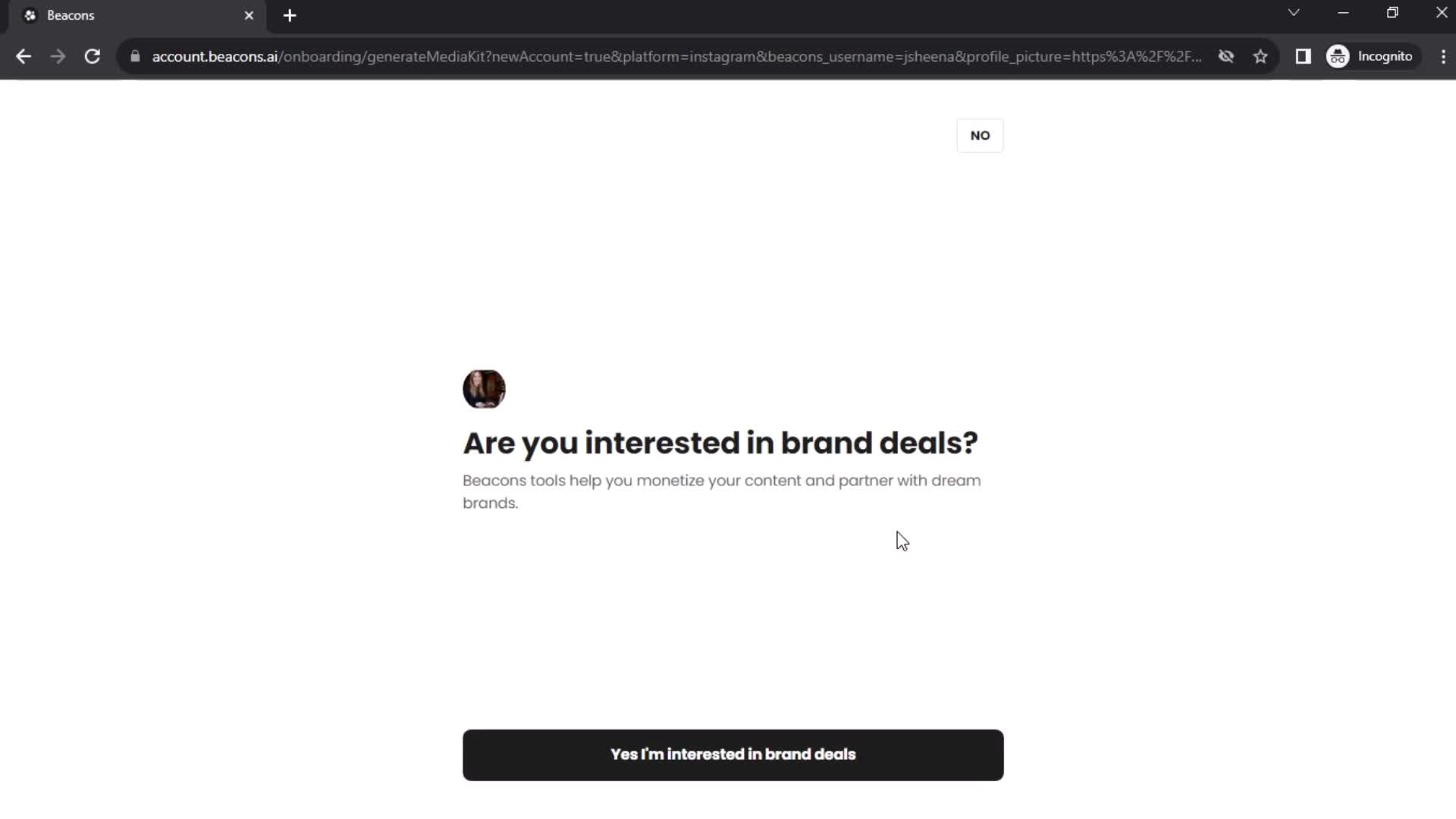This screenshot has height=819, width=1456.
Task: Click the user profile picture icon
Action: tap(484, 388)
